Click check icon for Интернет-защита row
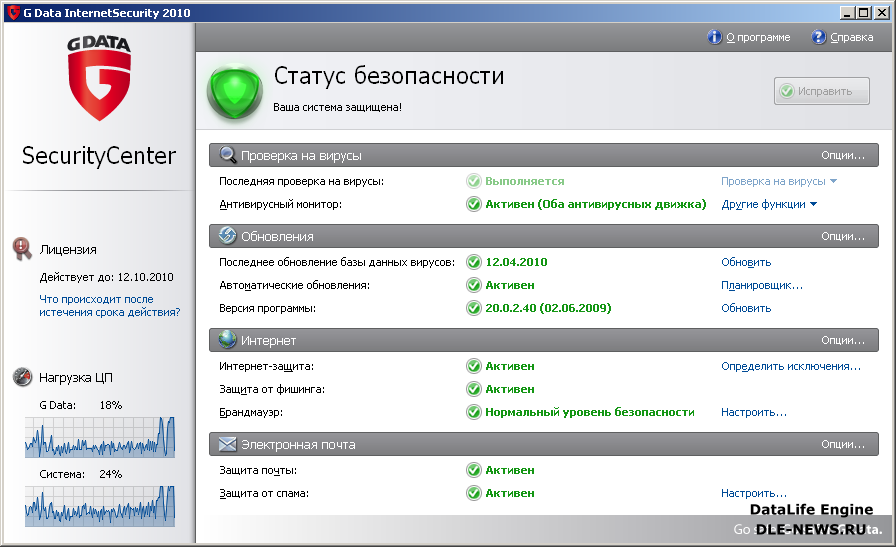Image resolution: width=896 pixels, height=549 pixels. (x=474, y=366)
